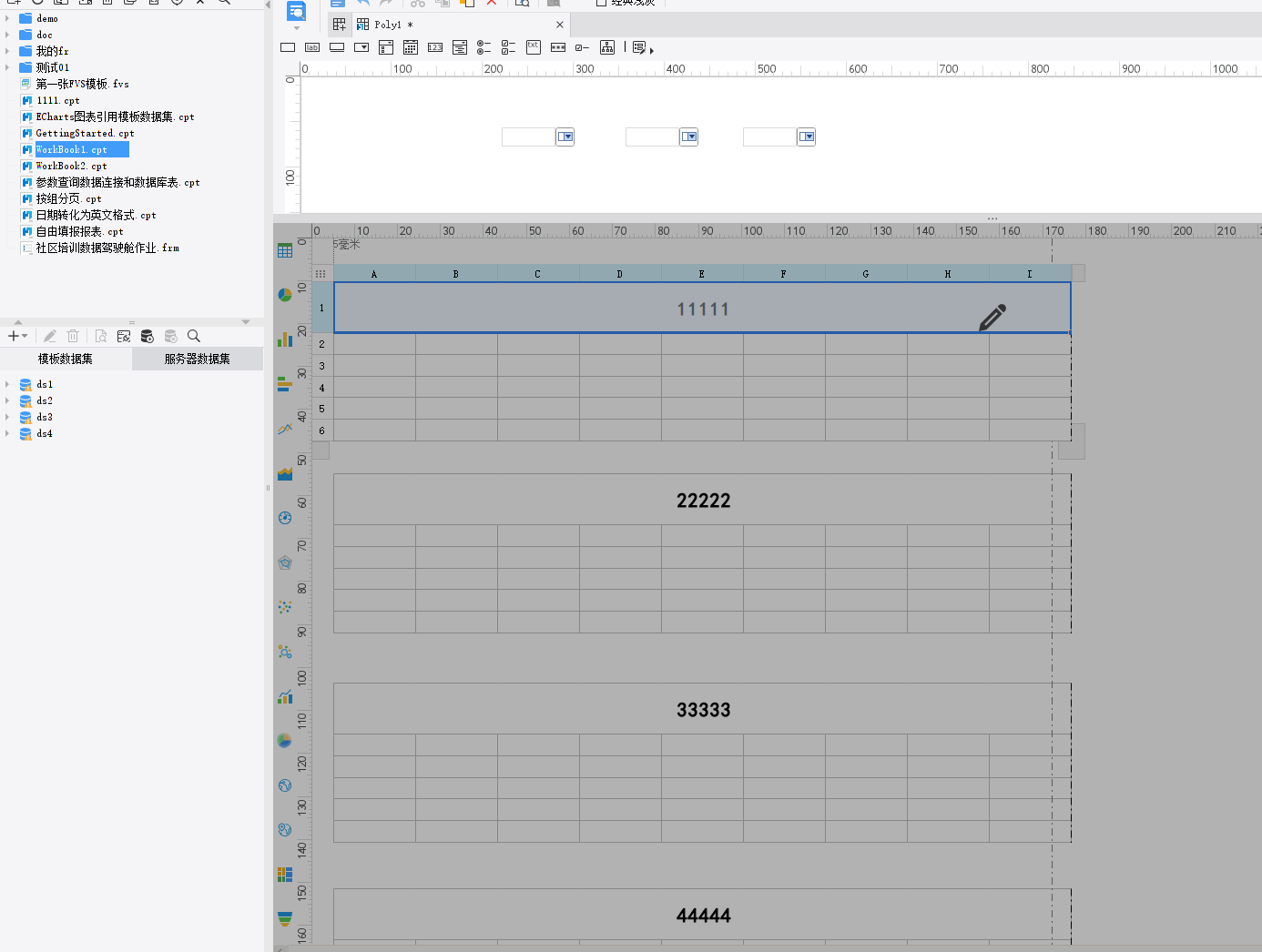Open WorkBook1.cpt in file tree
The height and width of the screenshot is (952, 1262).
[x=72, y=149]
